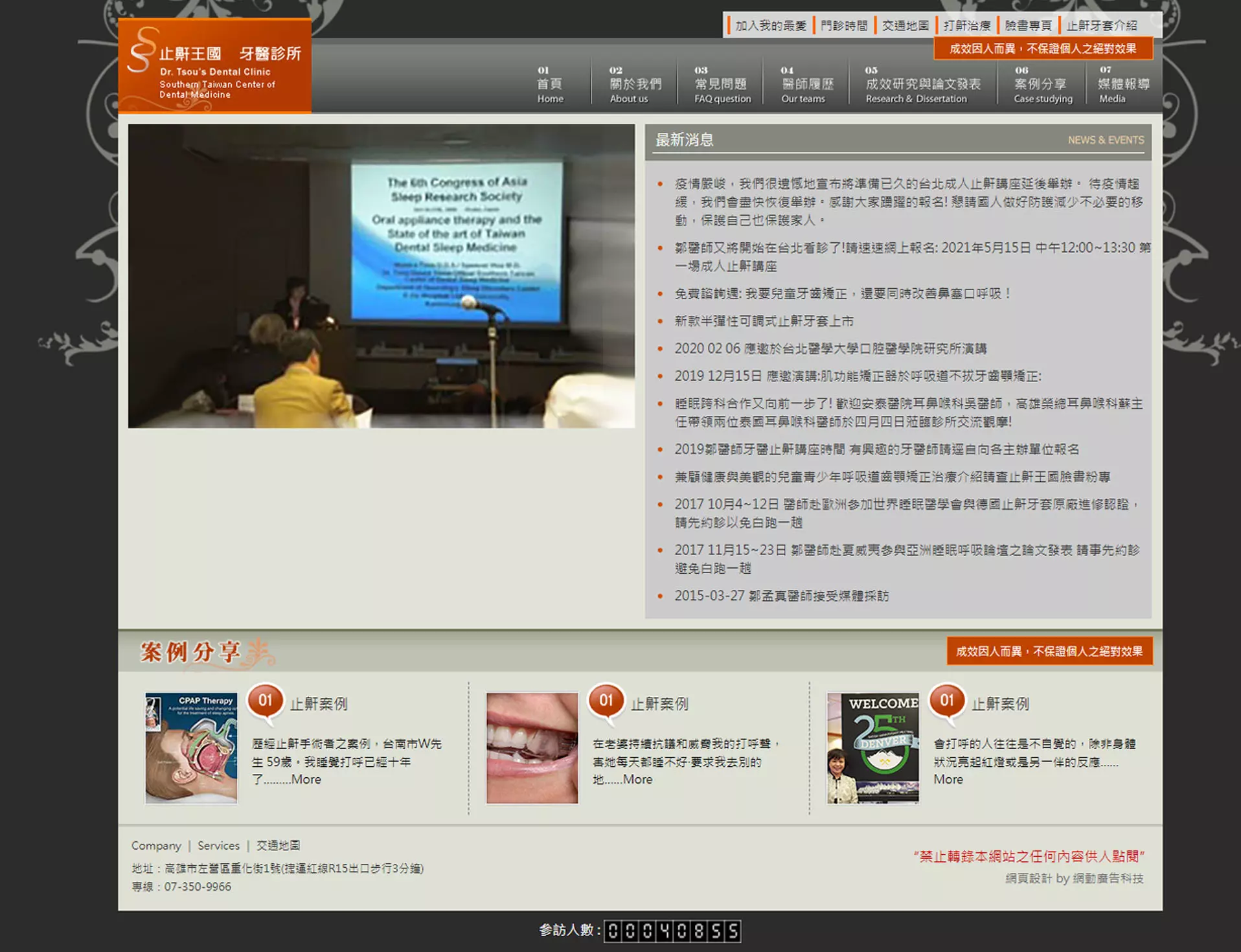1241x952 pixels.
Task: Open 醫師履歷 Our teams menu
Action: [807, 84]
